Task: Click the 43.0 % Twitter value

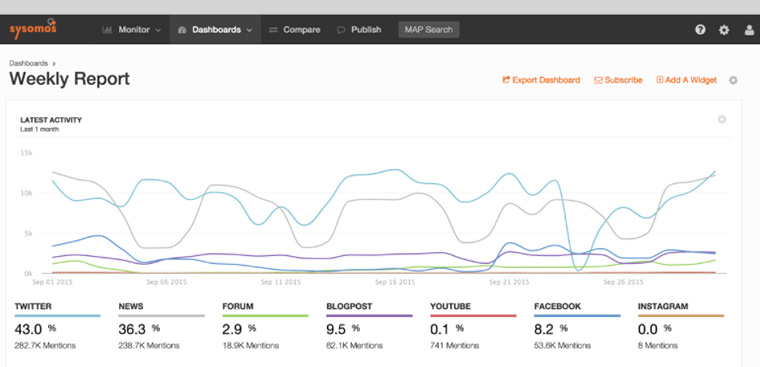Action: click(x=35, y=330)
